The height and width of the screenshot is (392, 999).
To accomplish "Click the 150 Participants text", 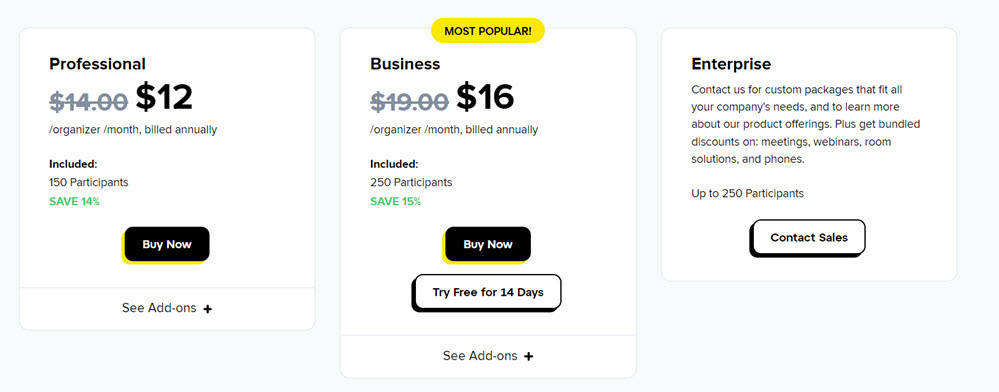I will point(89,182).
